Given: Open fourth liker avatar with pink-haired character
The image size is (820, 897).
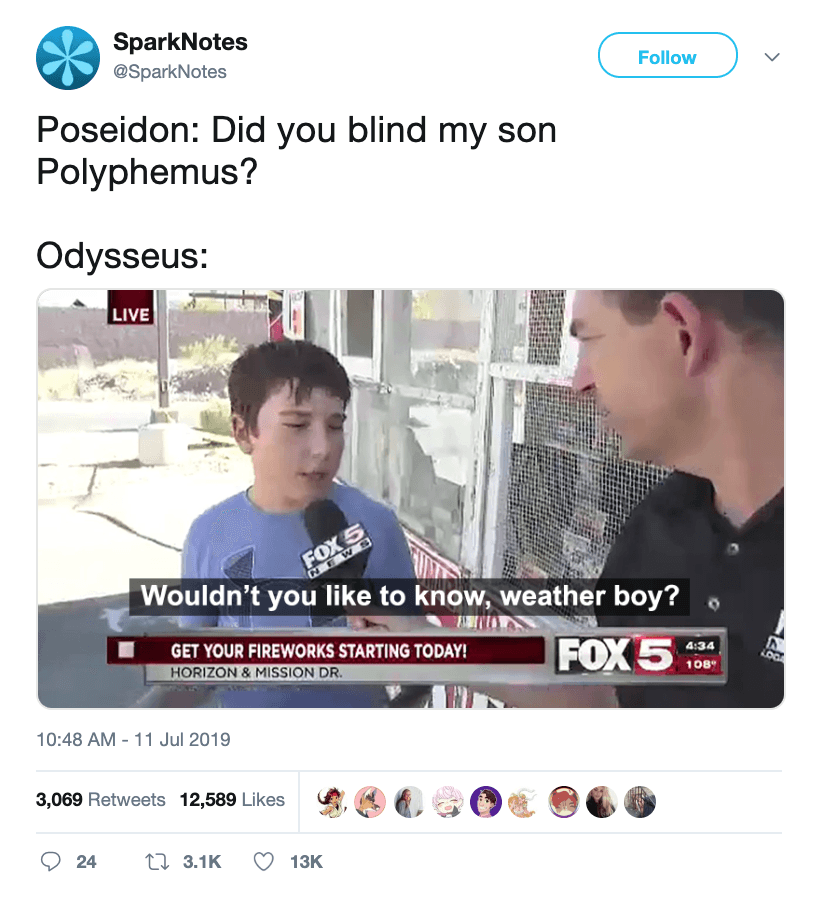Looking at the screenshot, I should (447, 801).
